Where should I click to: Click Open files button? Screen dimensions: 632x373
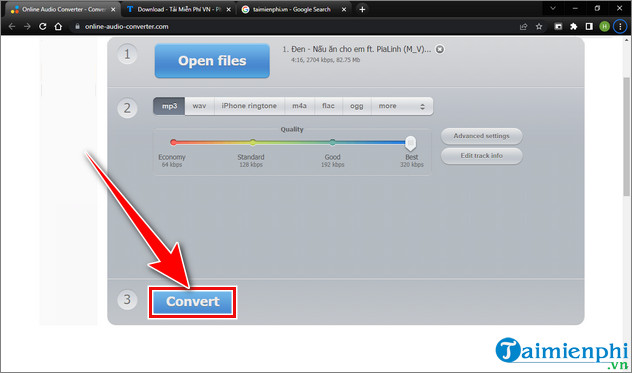pyautogui.click(x=212, y=61)
